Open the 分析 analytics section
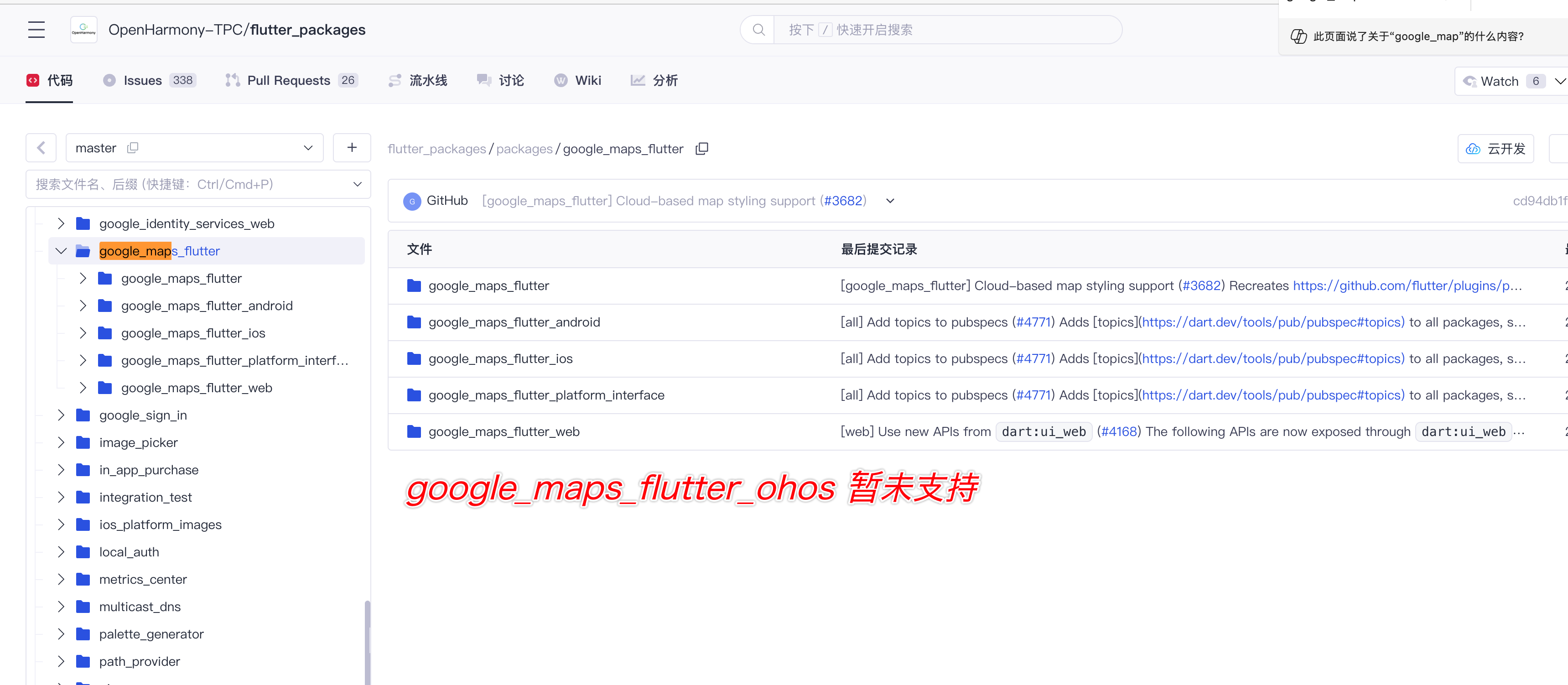 654,80
